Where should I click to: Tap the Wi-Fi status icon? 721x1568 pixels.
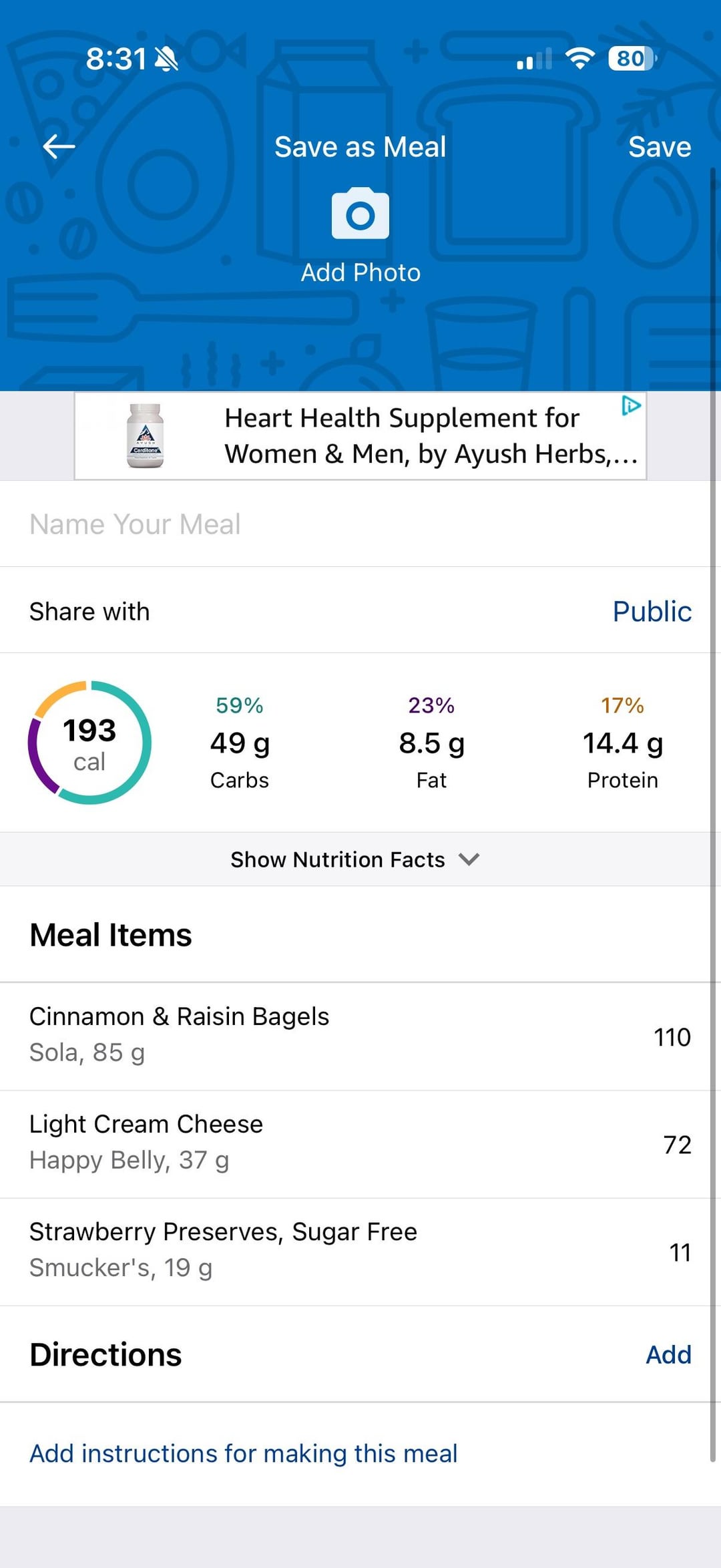click(579, 59)
